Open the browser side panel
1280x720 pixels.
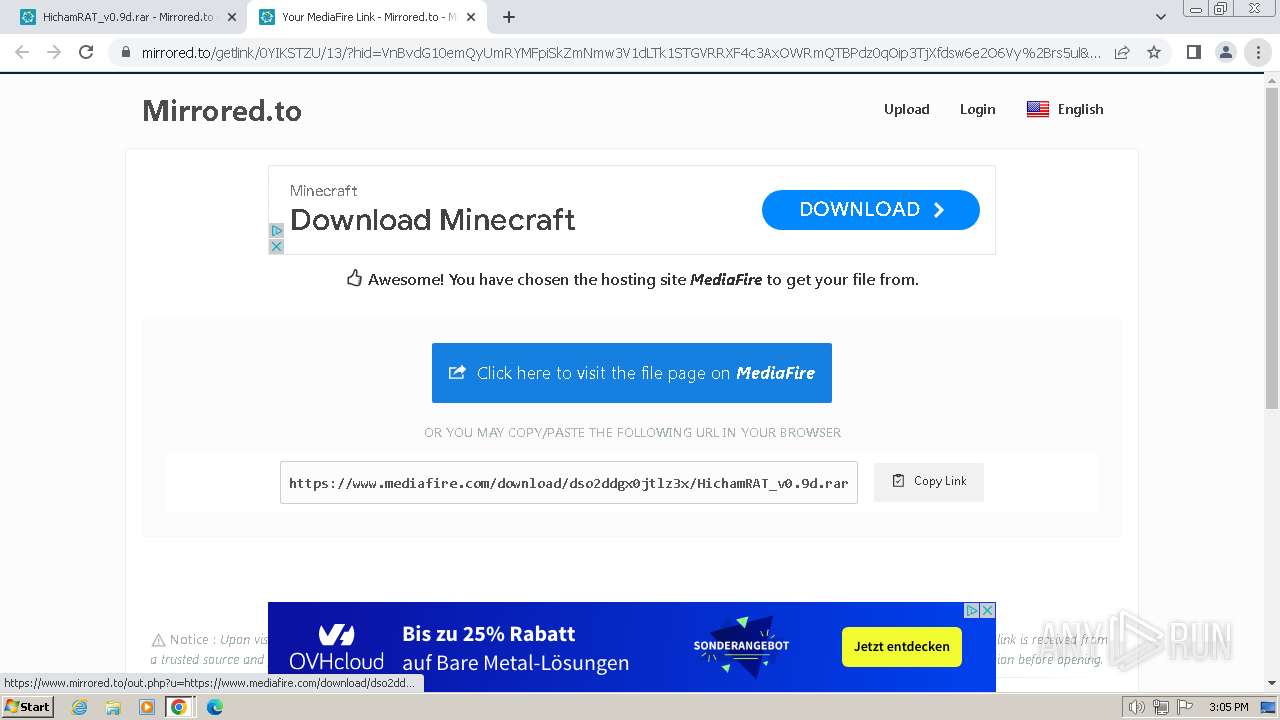[1193, 52]
